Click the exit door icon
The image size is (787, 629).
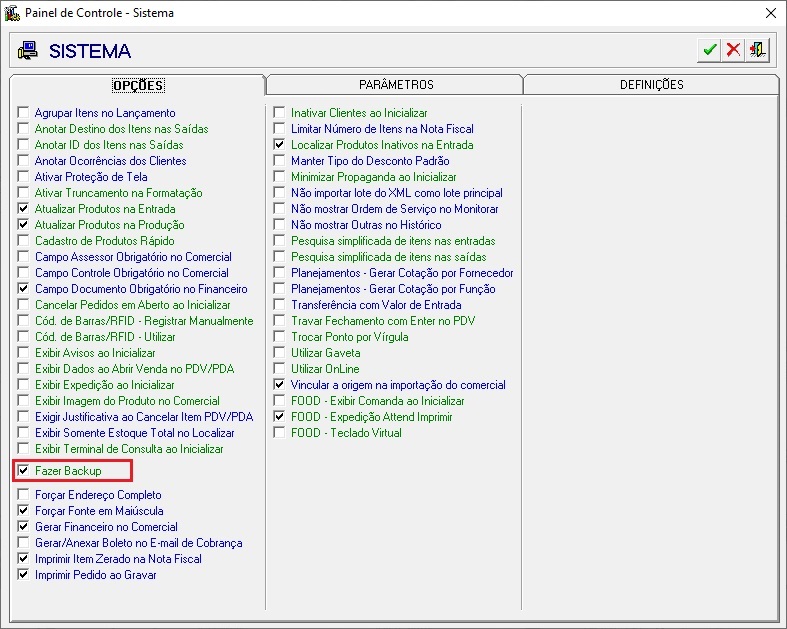(758, 51)
